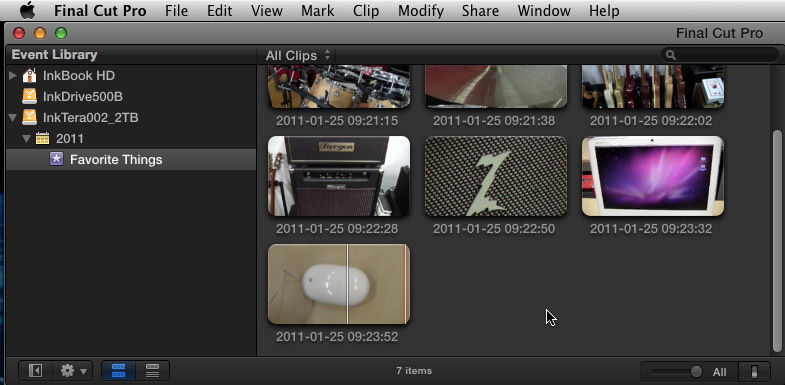
Task: Click the 7 items status text
Action: 414,371
